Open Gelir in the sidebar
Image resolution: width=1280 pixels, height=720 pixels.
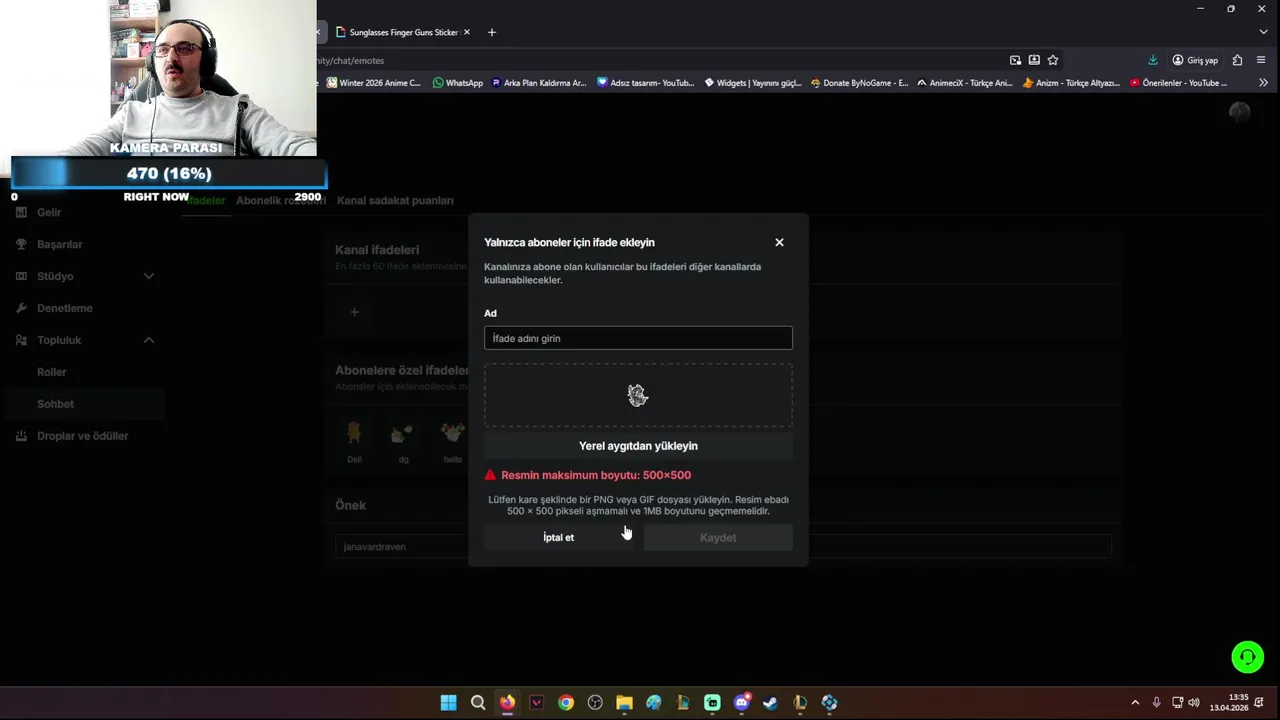tap(49, 212)
